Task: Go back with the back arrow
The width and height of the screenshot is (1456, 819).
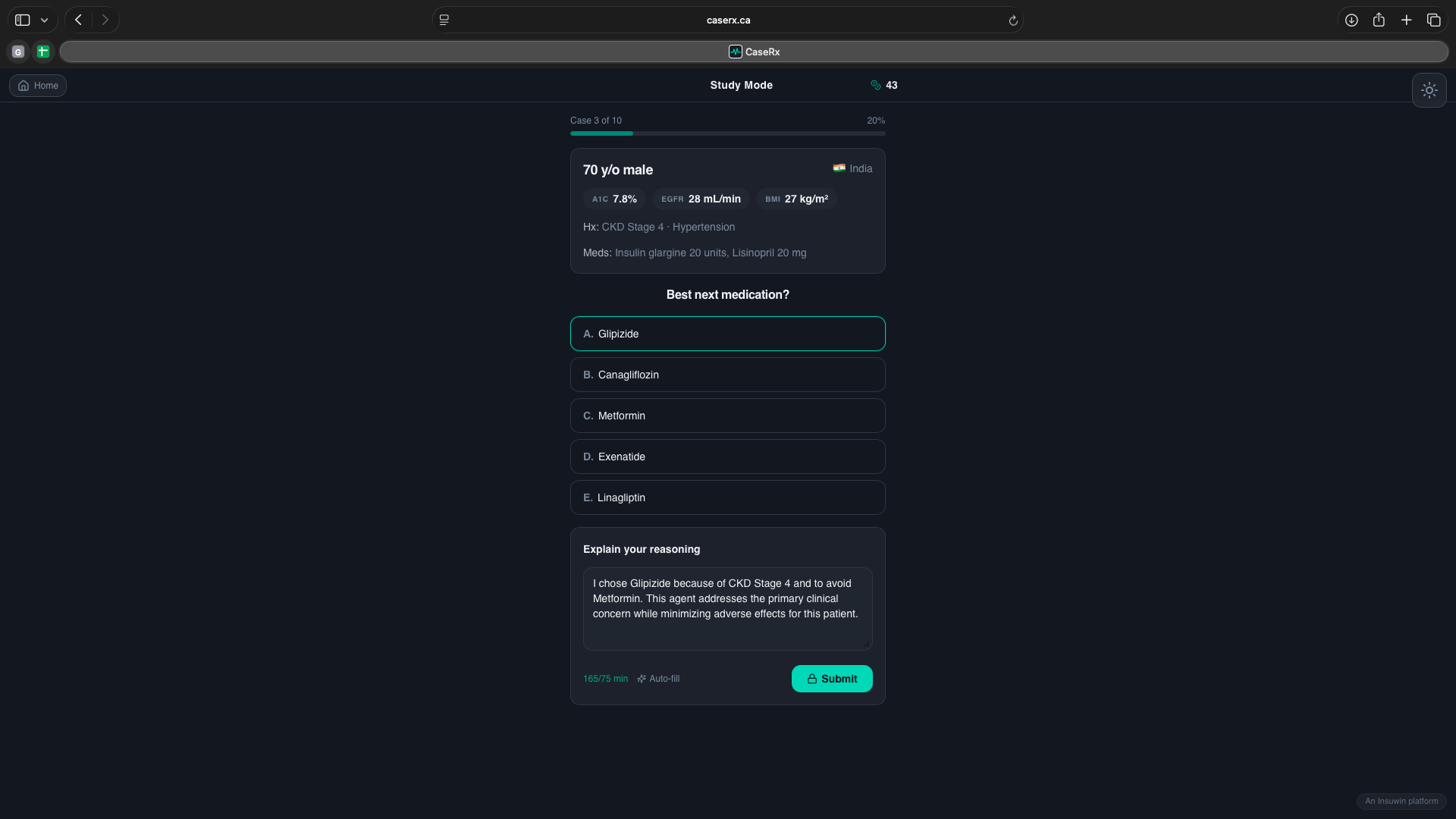Action: coord(78,20)
